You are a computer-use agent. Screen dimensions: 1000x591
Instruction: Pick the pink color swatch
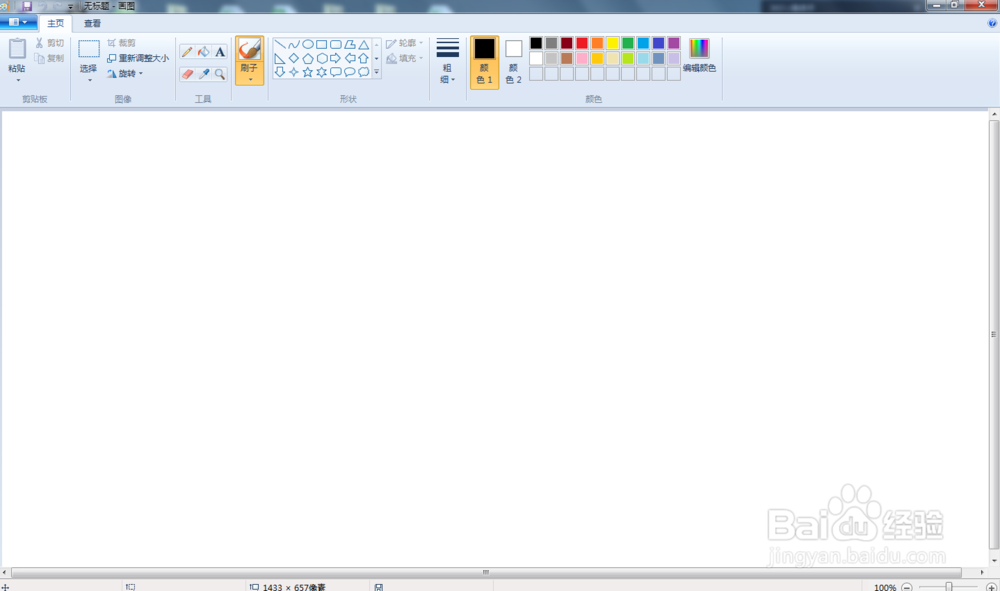[582, 58]
